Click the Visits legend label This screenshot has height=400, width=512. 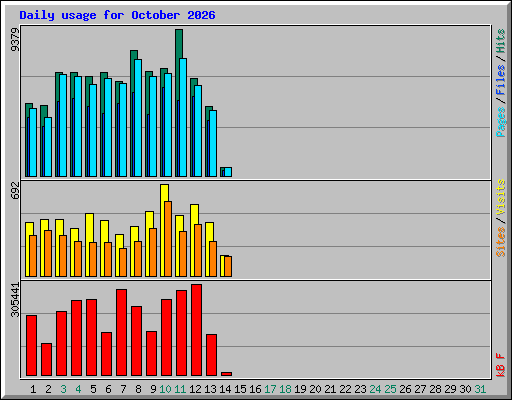(500, 197)
